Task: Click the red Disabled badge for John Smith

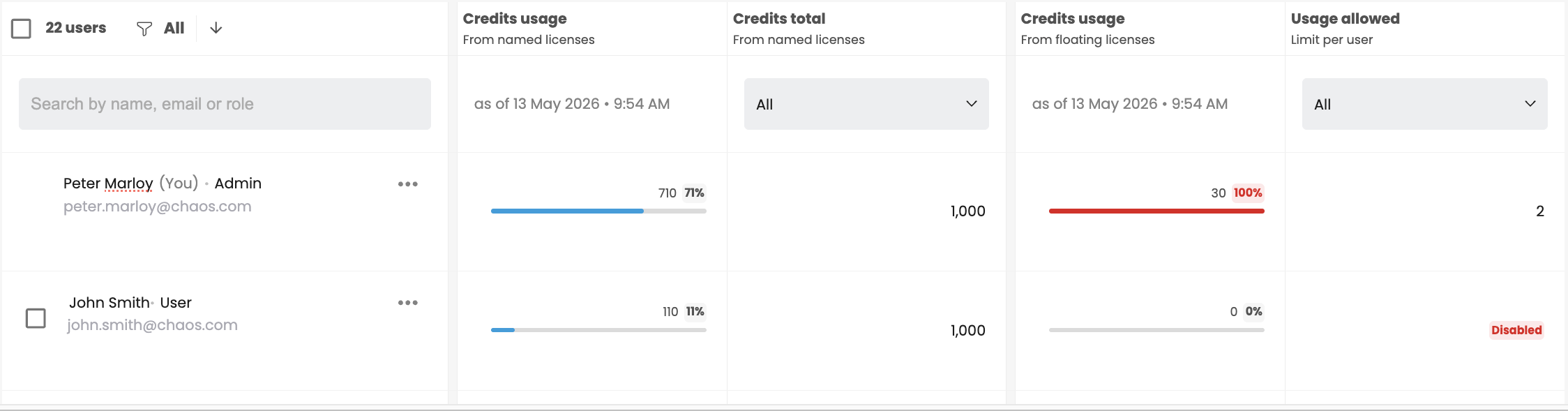Action: [x=1516, y=330]
